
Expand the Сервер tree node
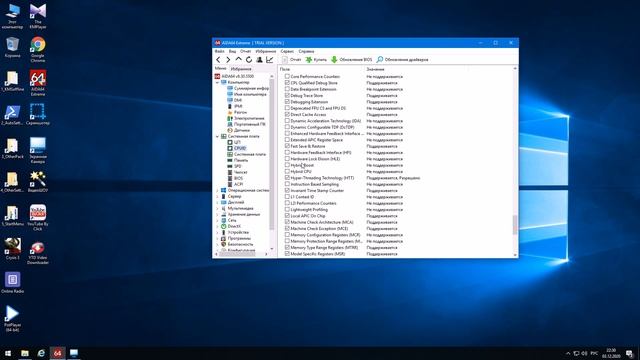[x=217, y=196]
